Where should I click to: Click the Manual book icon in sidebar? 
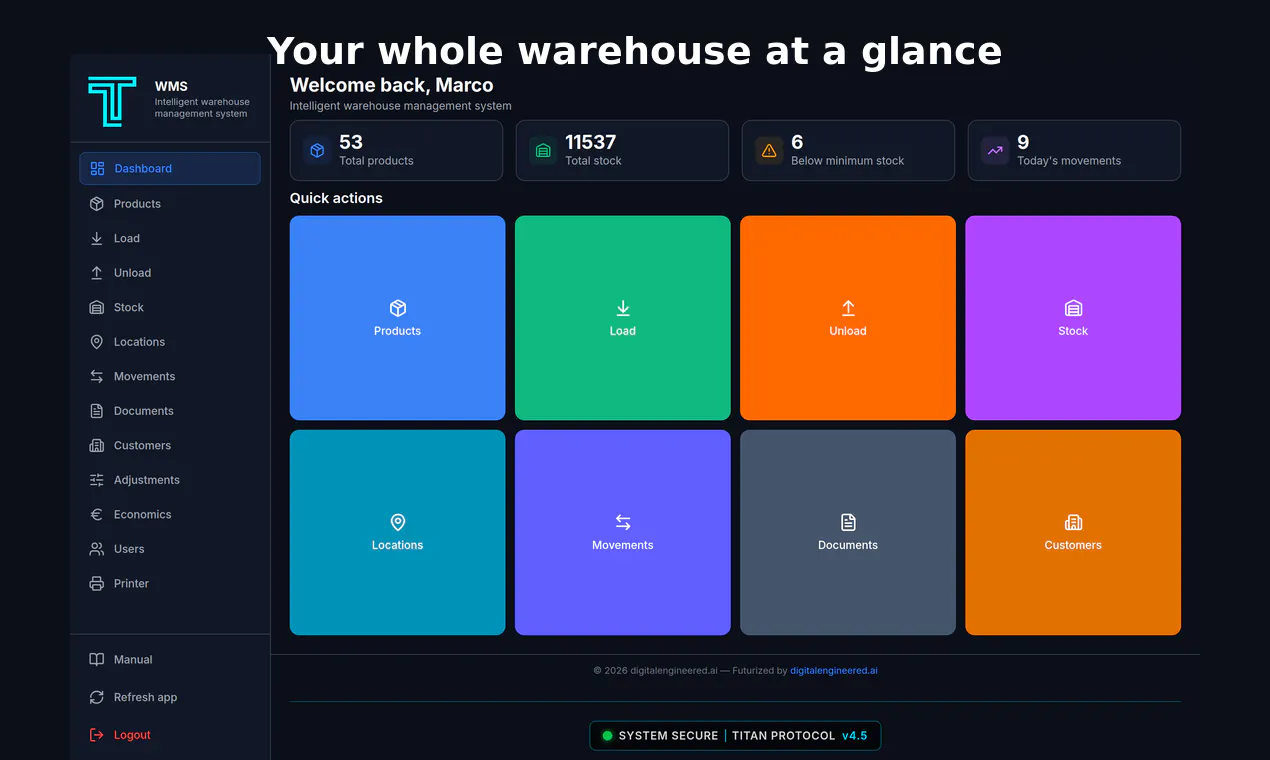(97, 659)
